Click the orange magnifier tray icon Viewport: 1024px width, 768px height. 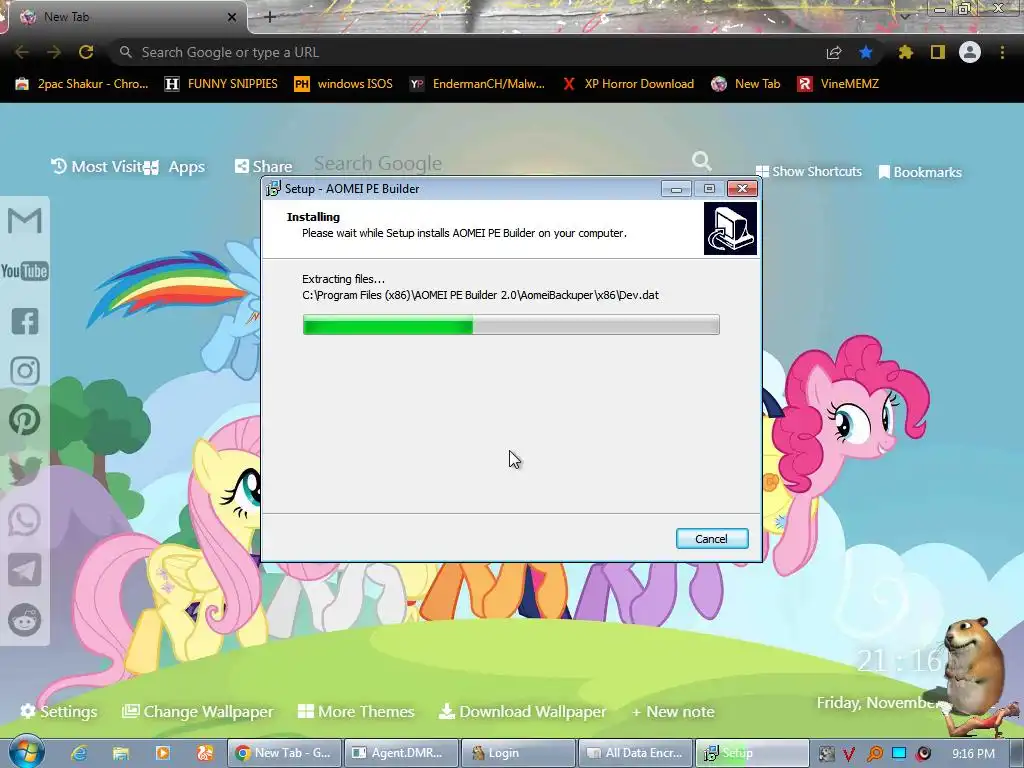874,754
